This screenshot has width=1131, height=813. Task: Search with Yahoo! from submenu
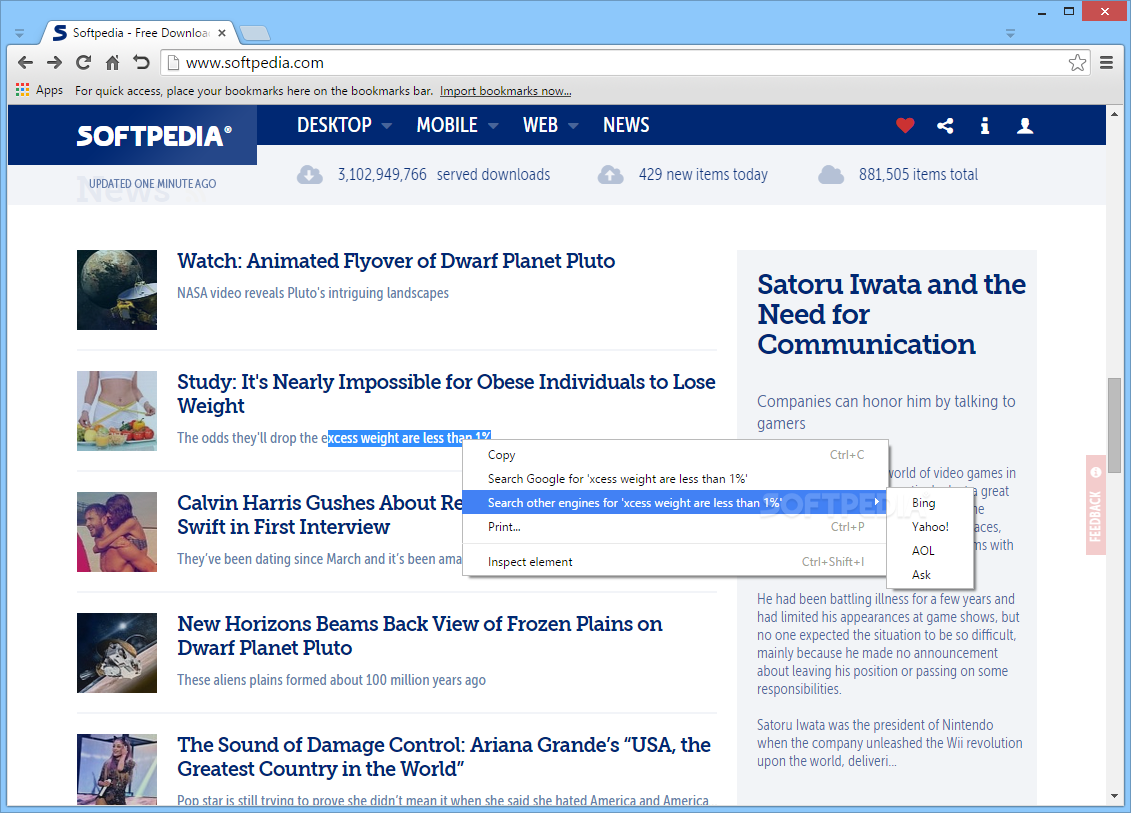[930, 527]
